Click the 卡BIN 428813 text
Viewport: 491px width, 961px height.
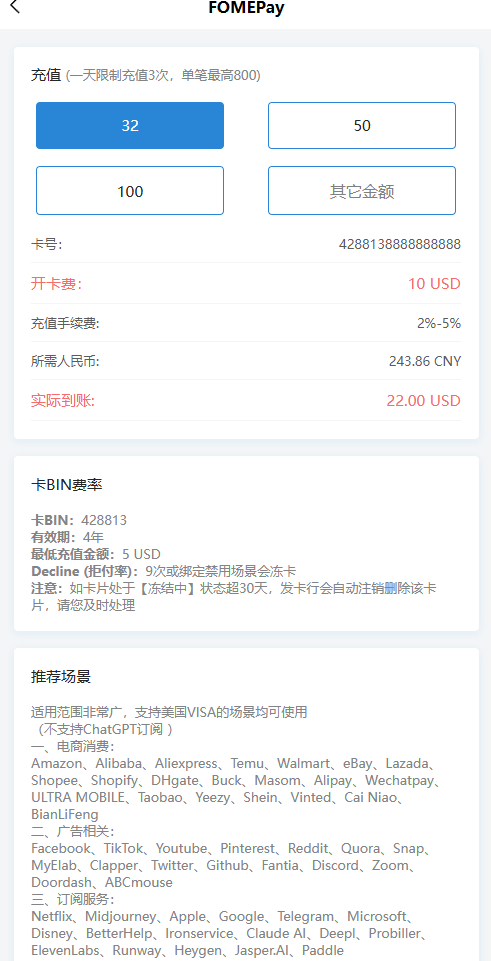79,520
